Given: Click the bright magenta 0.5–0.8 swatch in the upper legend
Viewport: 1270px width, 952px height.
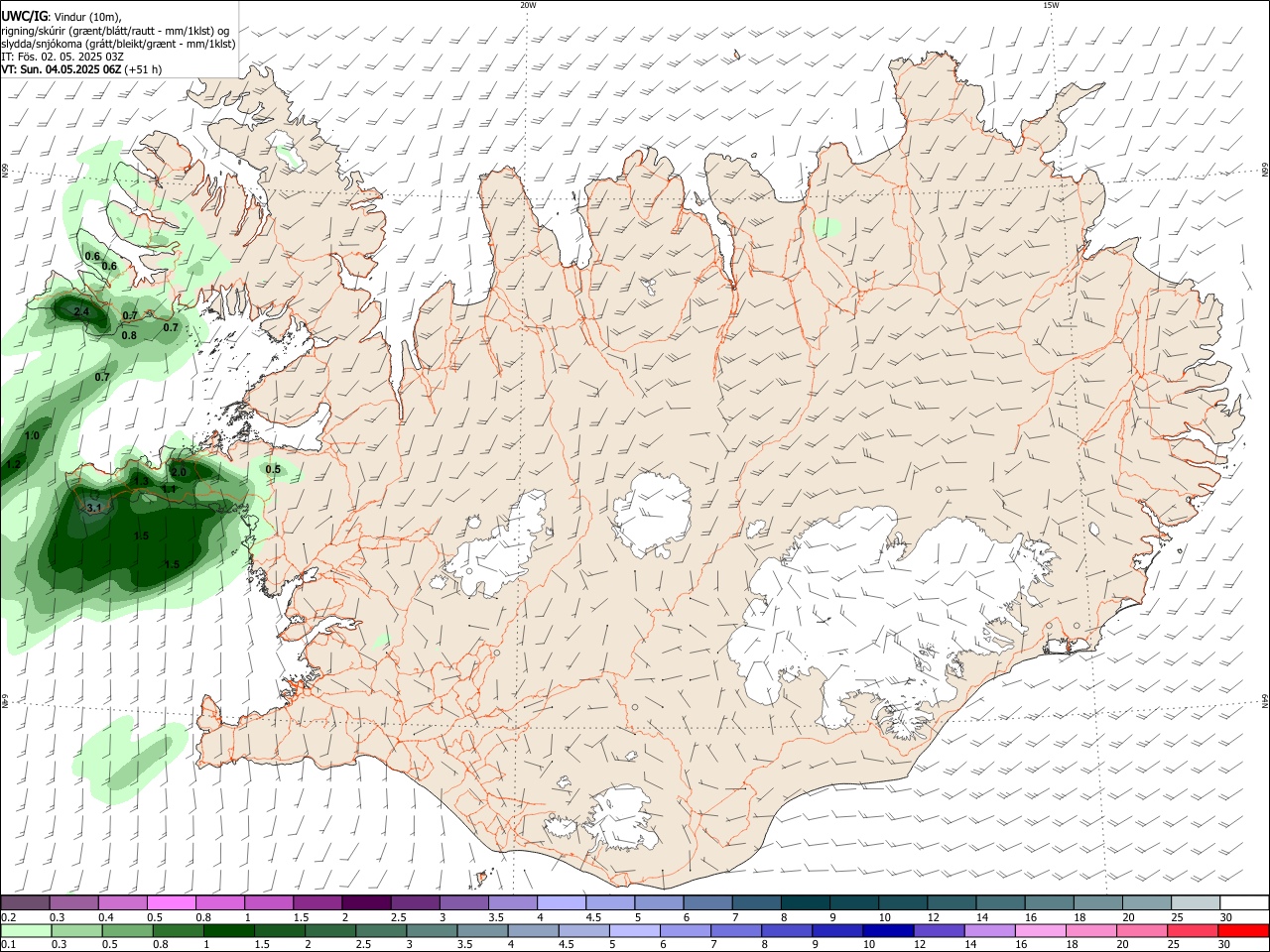Looking at the screenshot, I should tap(171, 903).
